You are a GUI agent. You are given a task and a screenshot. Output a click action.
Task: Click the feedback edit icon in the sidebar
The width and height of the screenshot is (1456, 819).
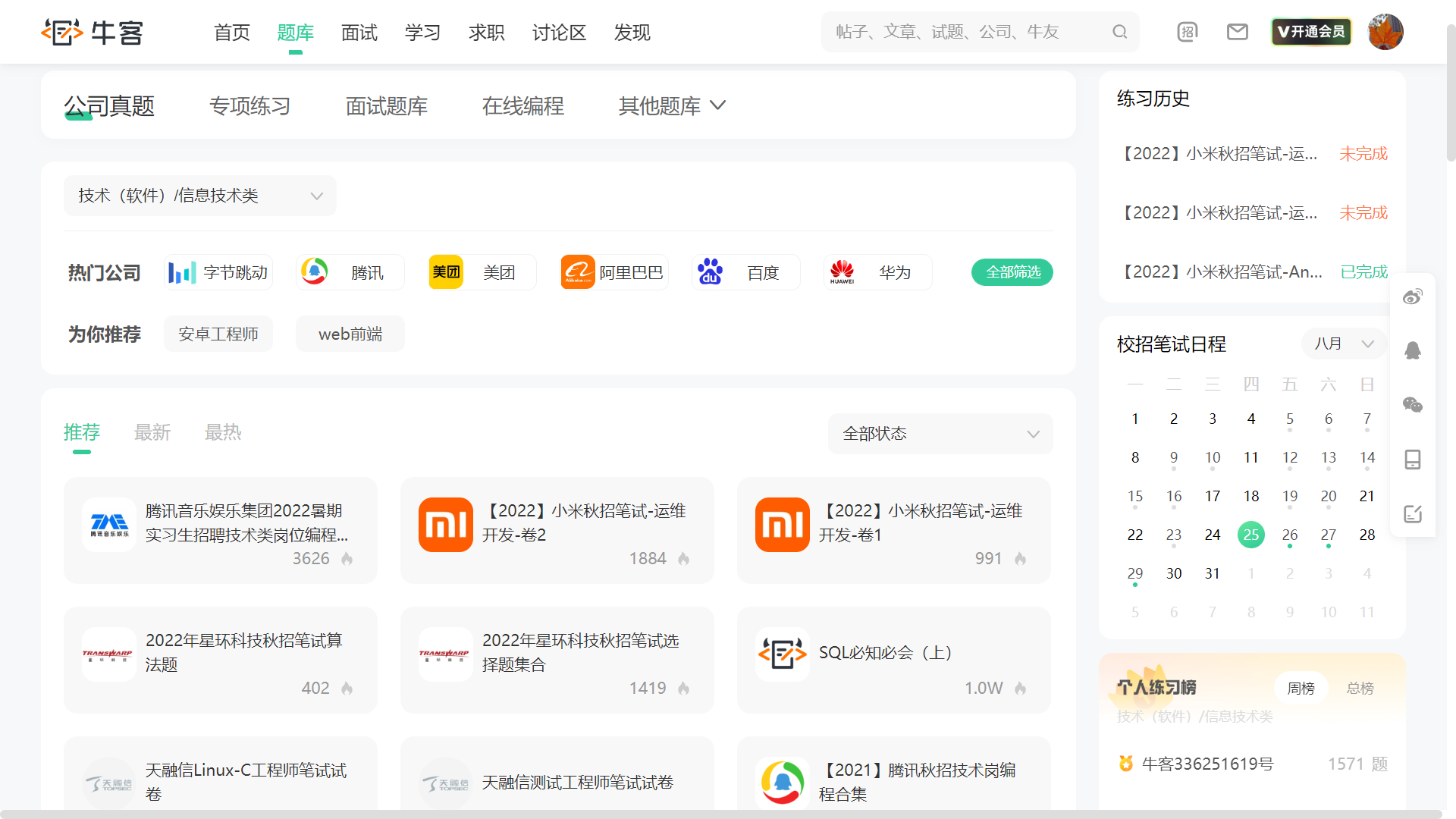click(1412, 514)
